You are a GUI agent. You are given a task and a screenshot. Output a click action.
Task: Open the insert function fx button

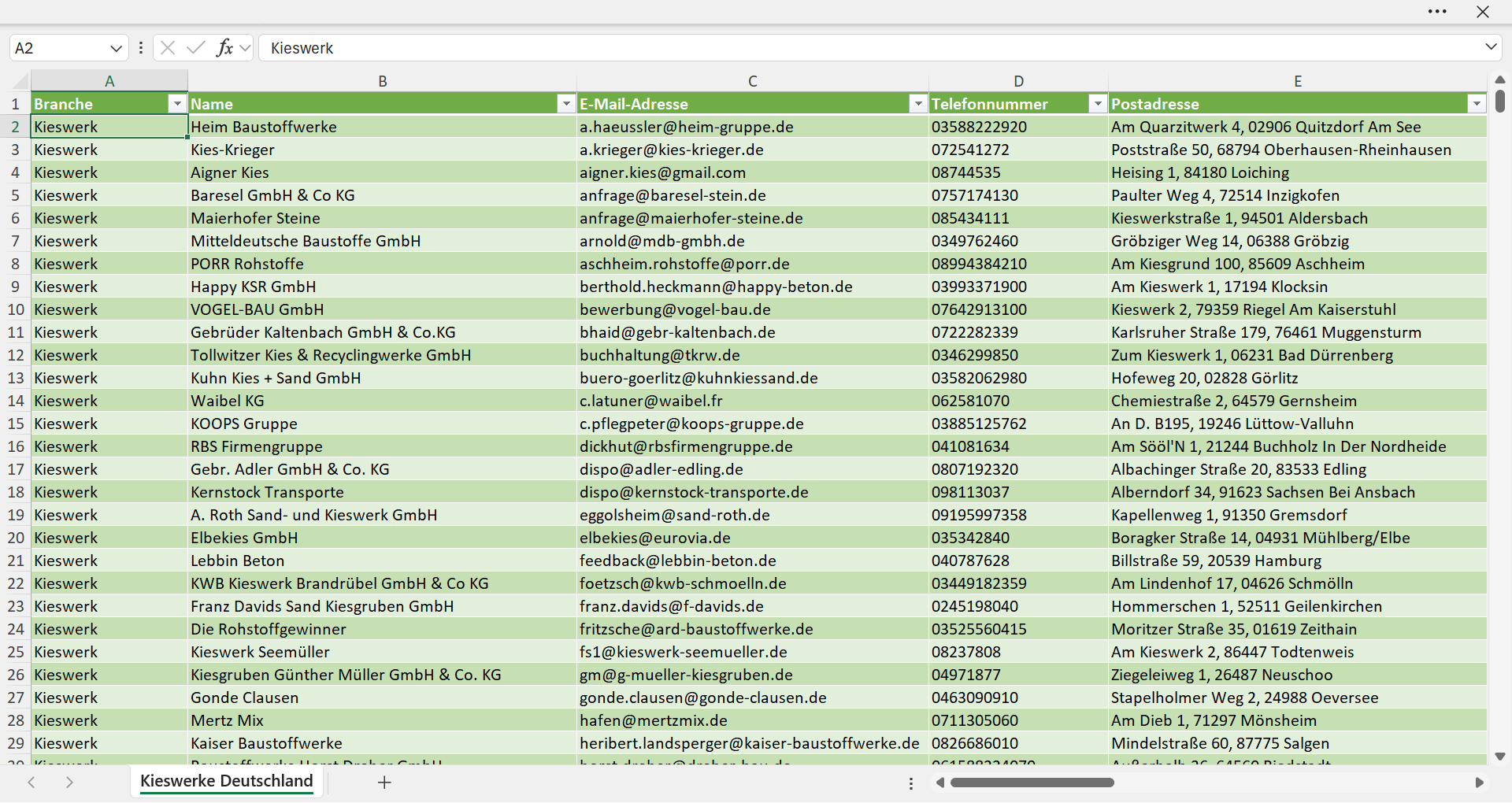click(225, 48)
